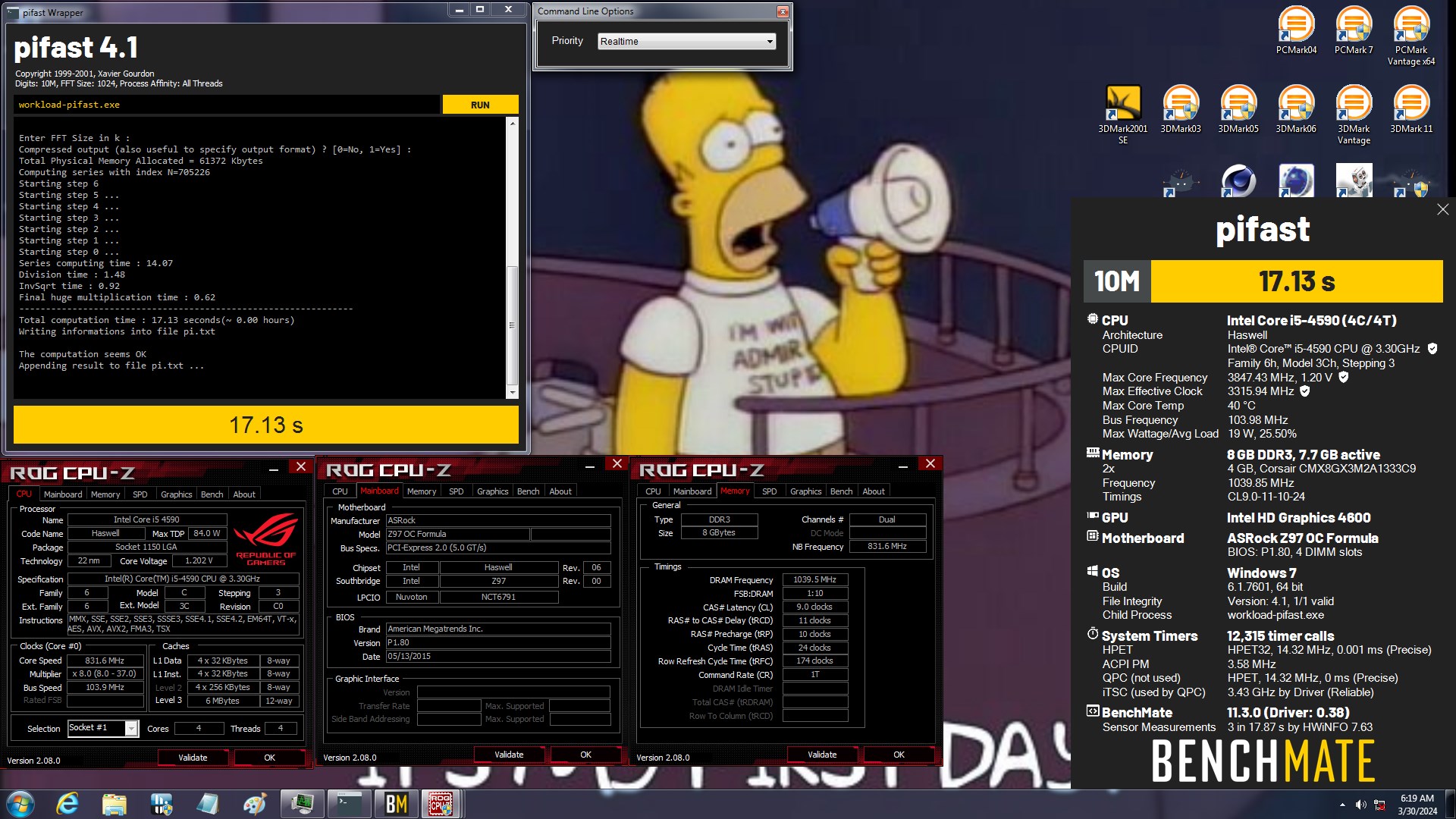Image resolution: width=1456 pixels, height=819 pixels.
Task: Close the BenchMate pifast result panel
Action: point(1442,209)
